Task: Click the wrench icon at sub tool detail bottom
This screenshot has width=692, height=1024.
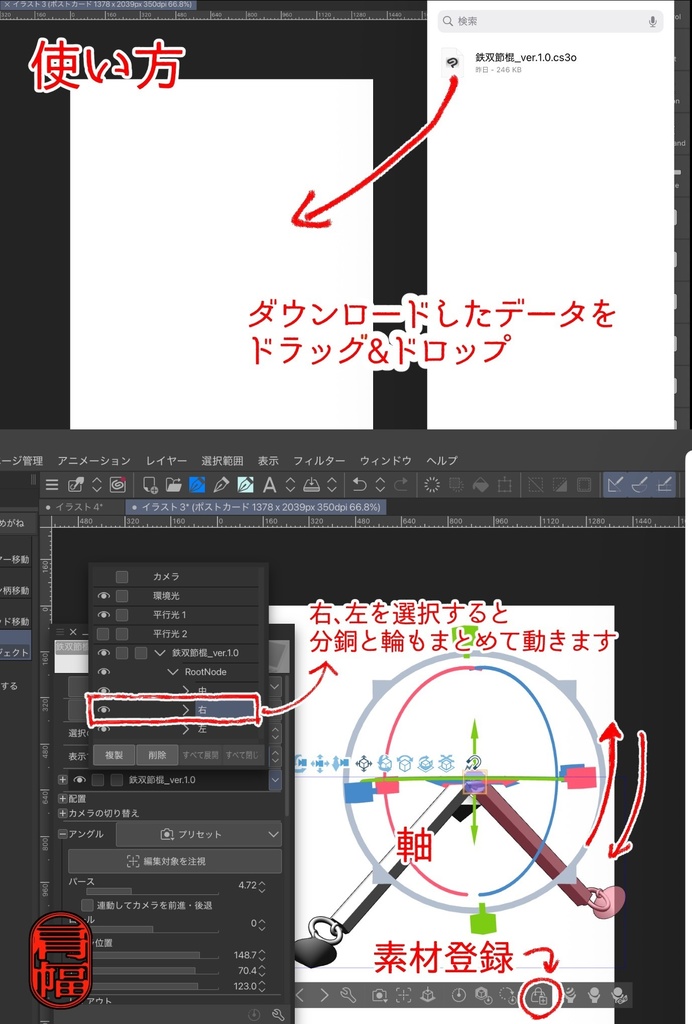Action: pos(277,1014)
